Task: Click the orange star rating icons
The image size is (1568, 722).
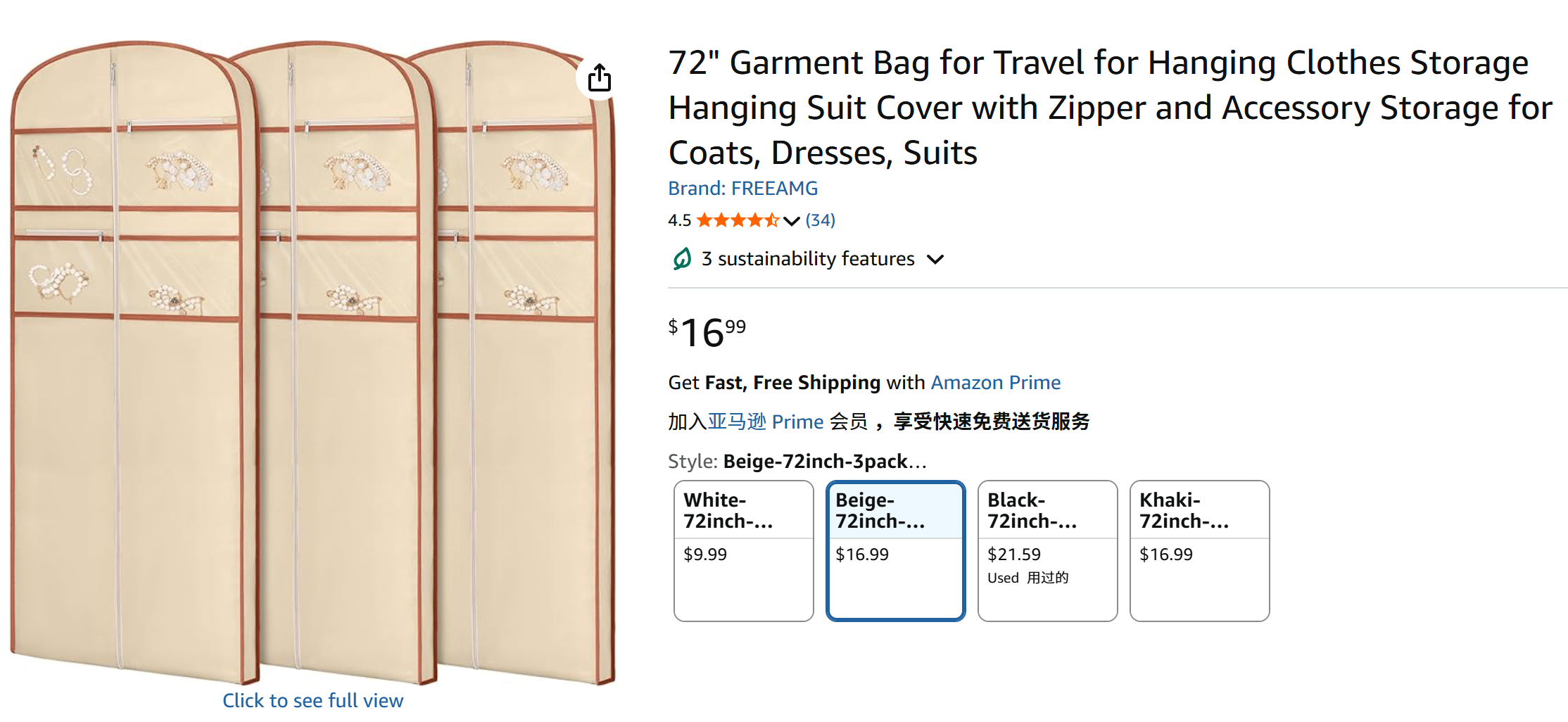Action: point(738,220)
